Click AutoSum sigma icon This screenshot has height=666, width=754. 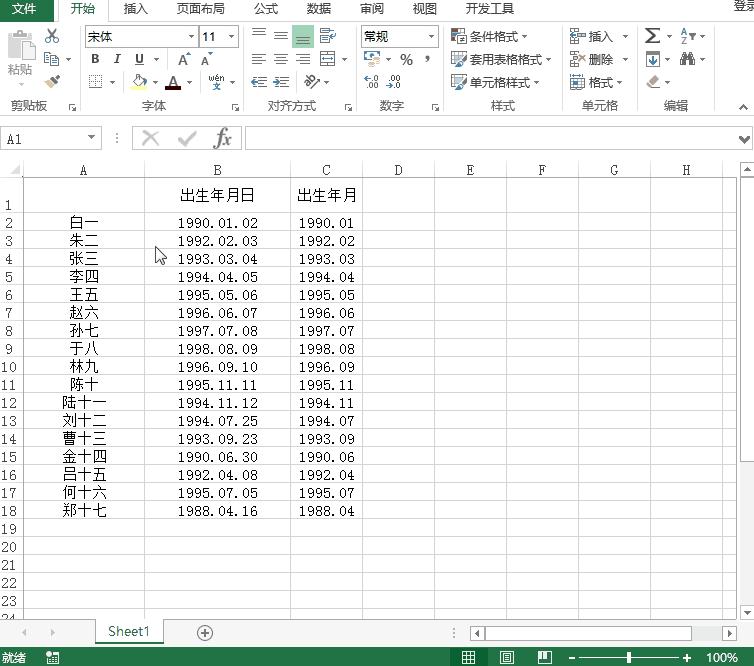coord(653,36)
